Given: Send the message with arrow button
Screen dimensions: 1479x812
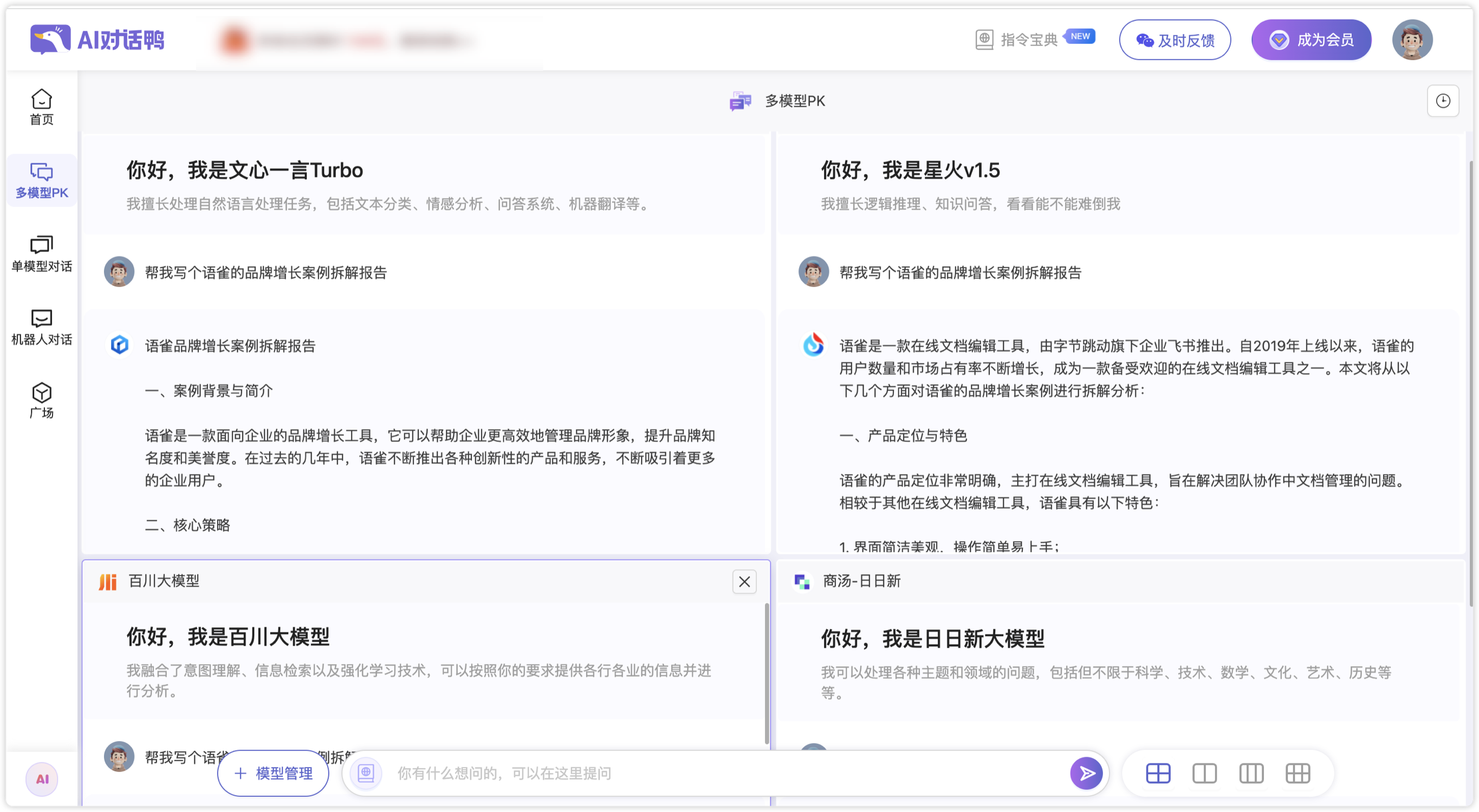Looking at the screenshot, I should [1086, 773].
